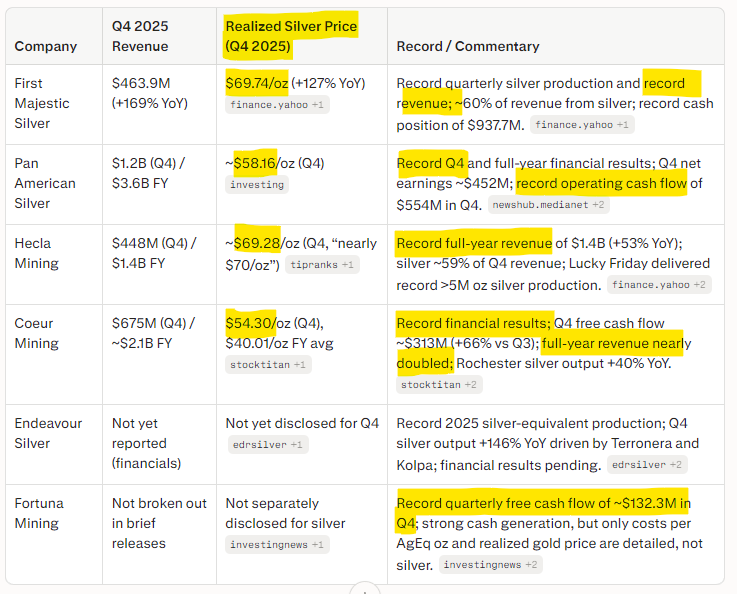Select the Fortuna Mining company cell

[39, 514]
